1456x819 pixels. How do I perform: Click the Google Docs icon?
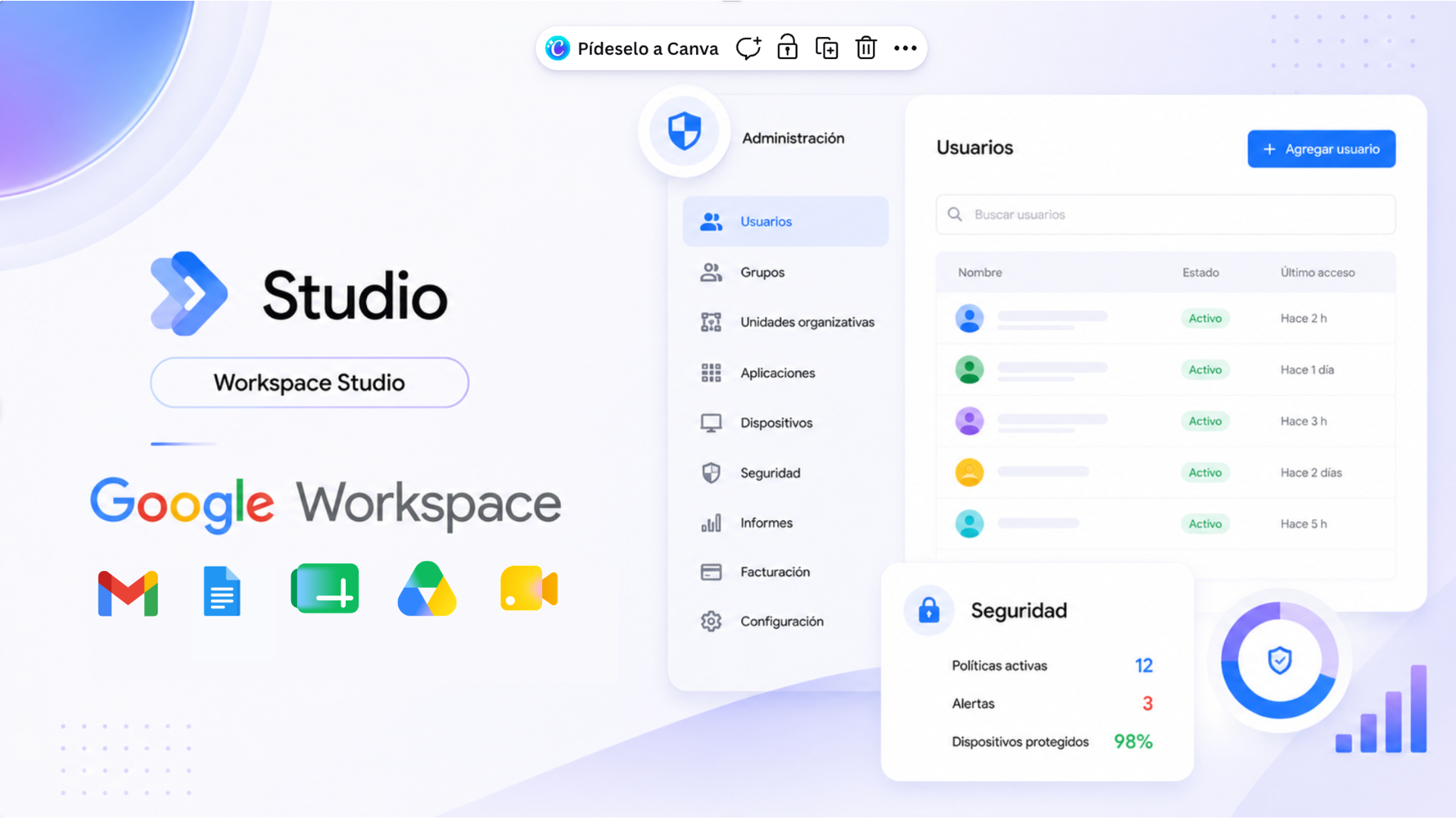[x=222, y=591]
